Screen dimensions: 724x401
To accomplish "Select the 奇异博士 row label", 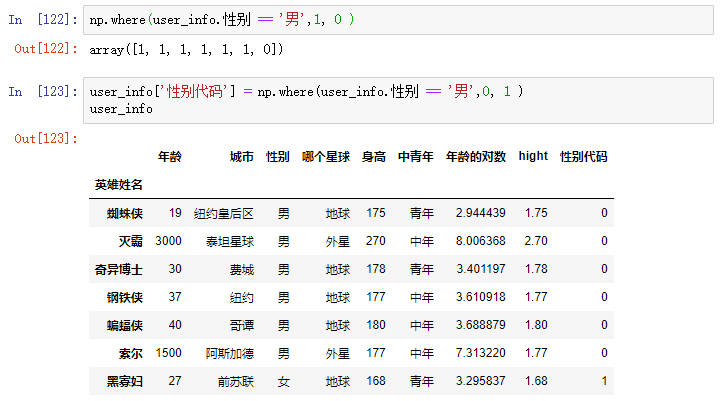I will pyautogui.click(x=119, y=269).
